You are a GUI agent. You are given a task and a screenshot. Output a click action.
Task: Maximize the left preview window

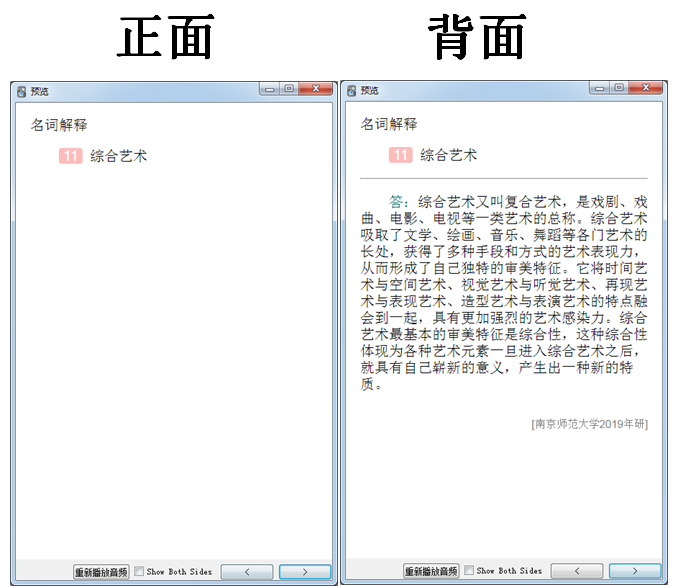[289, 89]
